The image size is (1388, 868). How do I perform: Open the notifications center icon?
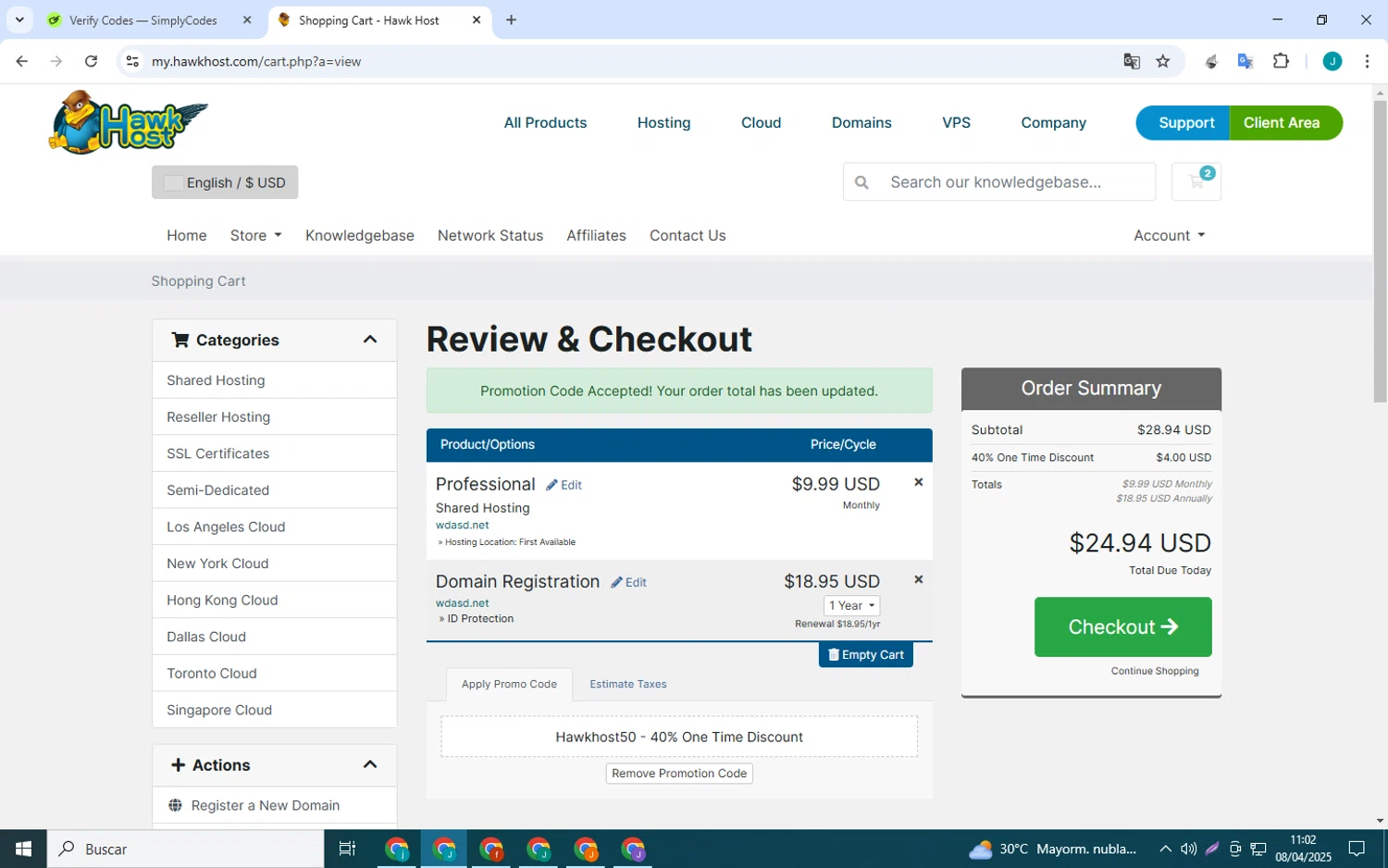tap(1357, 849)
